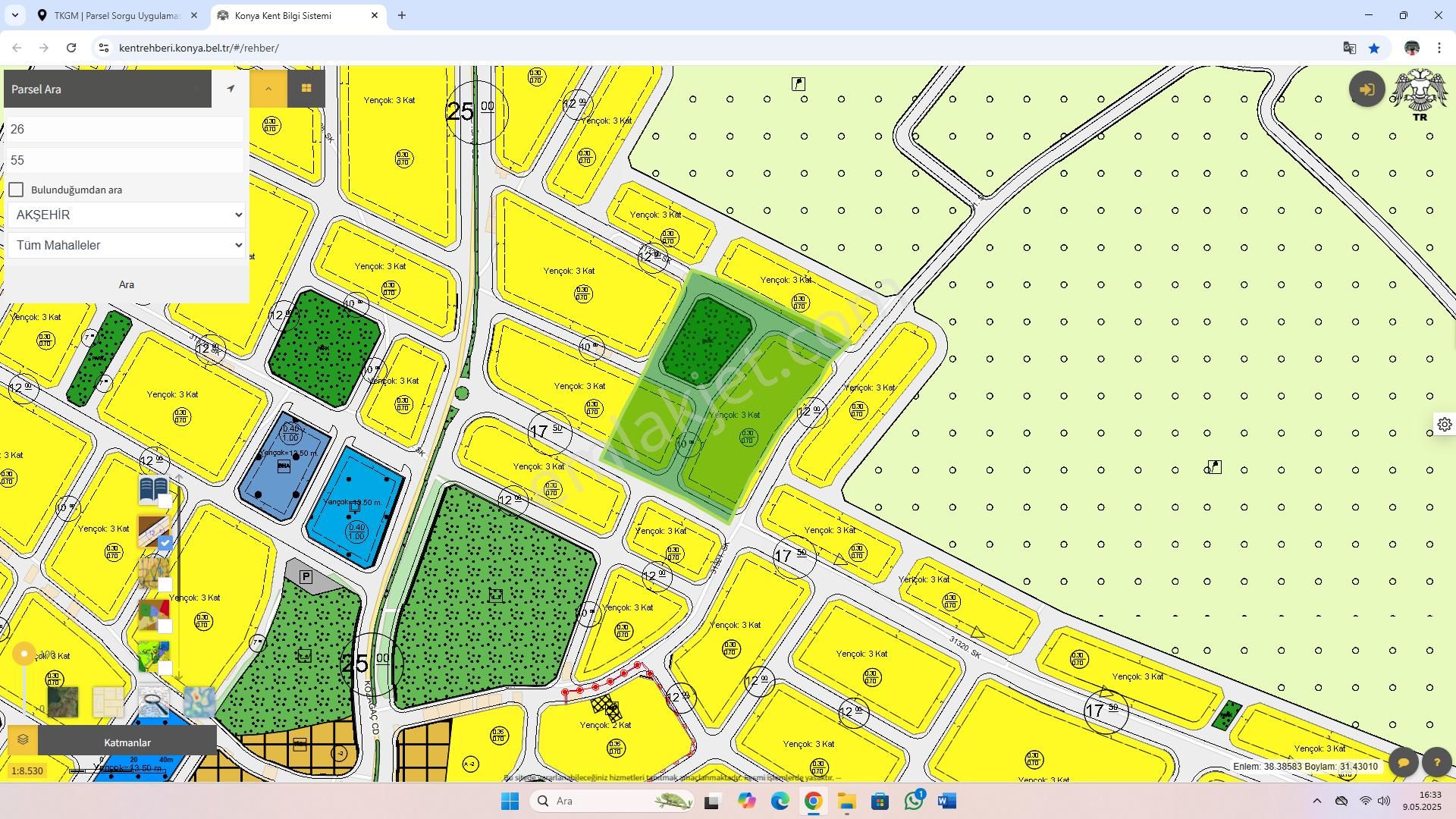
Task: Select the colored polygons layer thumbnail
Action: (153, 614)
